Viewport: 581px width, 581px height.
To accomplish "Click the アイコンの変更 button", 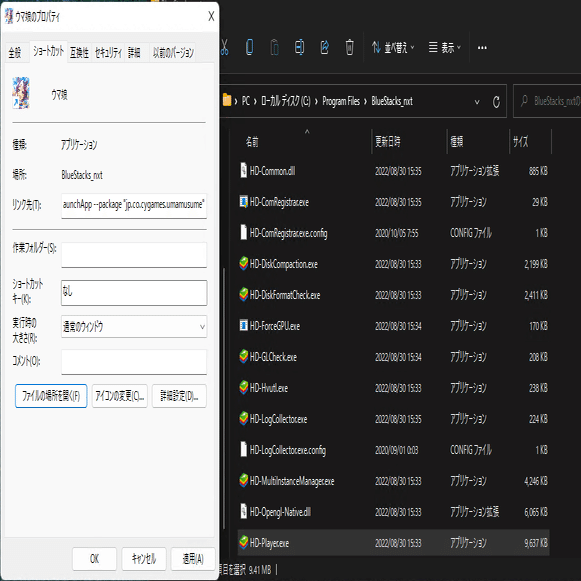I will coord(119,396).
